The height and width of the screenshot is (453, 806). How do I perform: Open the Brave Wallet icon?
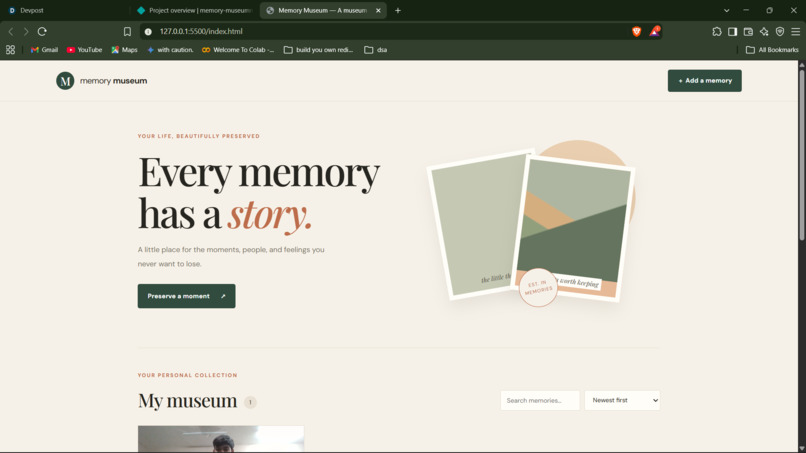point(748,31)
